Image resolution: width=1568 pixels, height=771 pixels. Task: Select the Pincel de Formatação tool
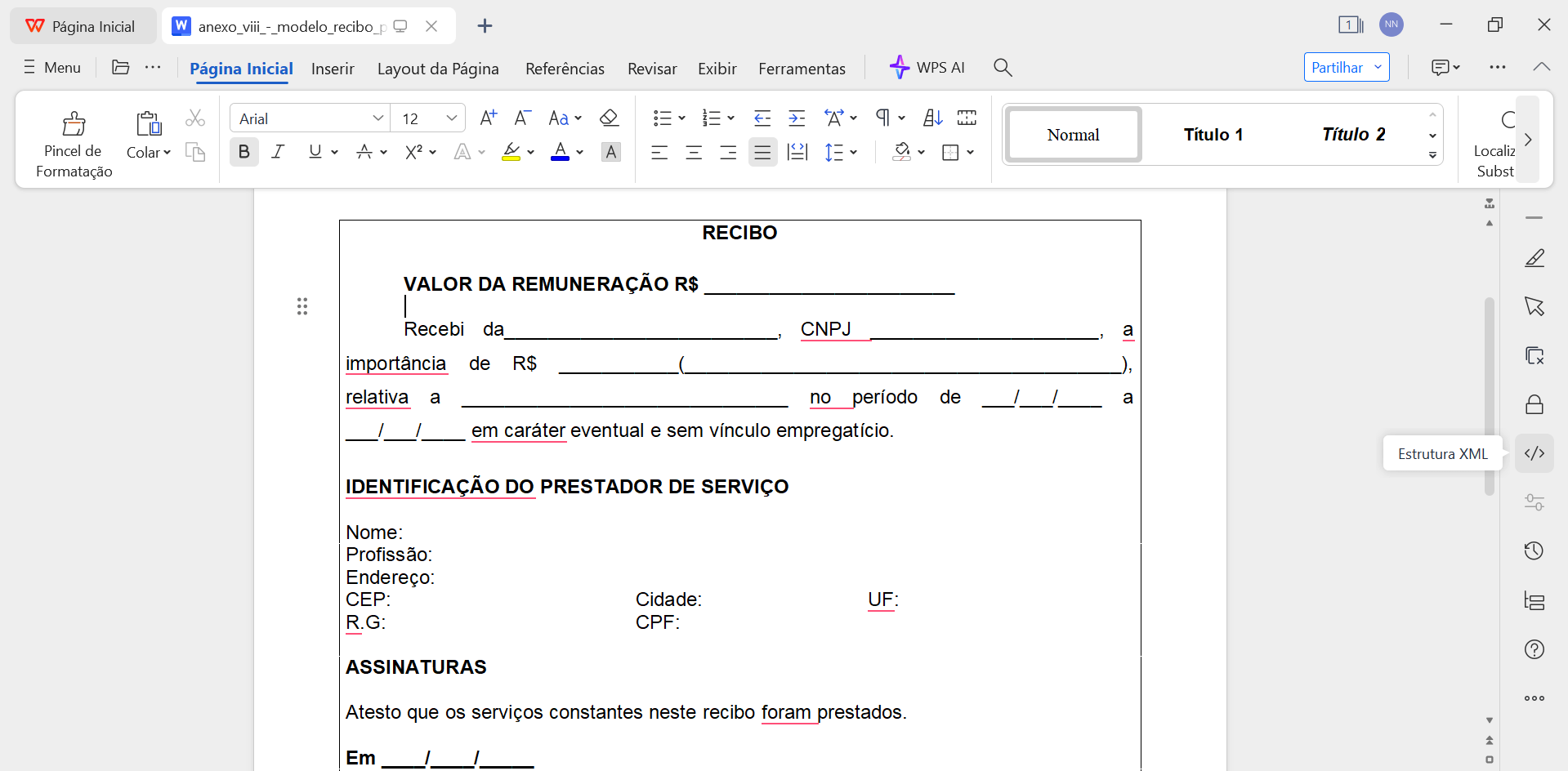[x=73, y=140]
